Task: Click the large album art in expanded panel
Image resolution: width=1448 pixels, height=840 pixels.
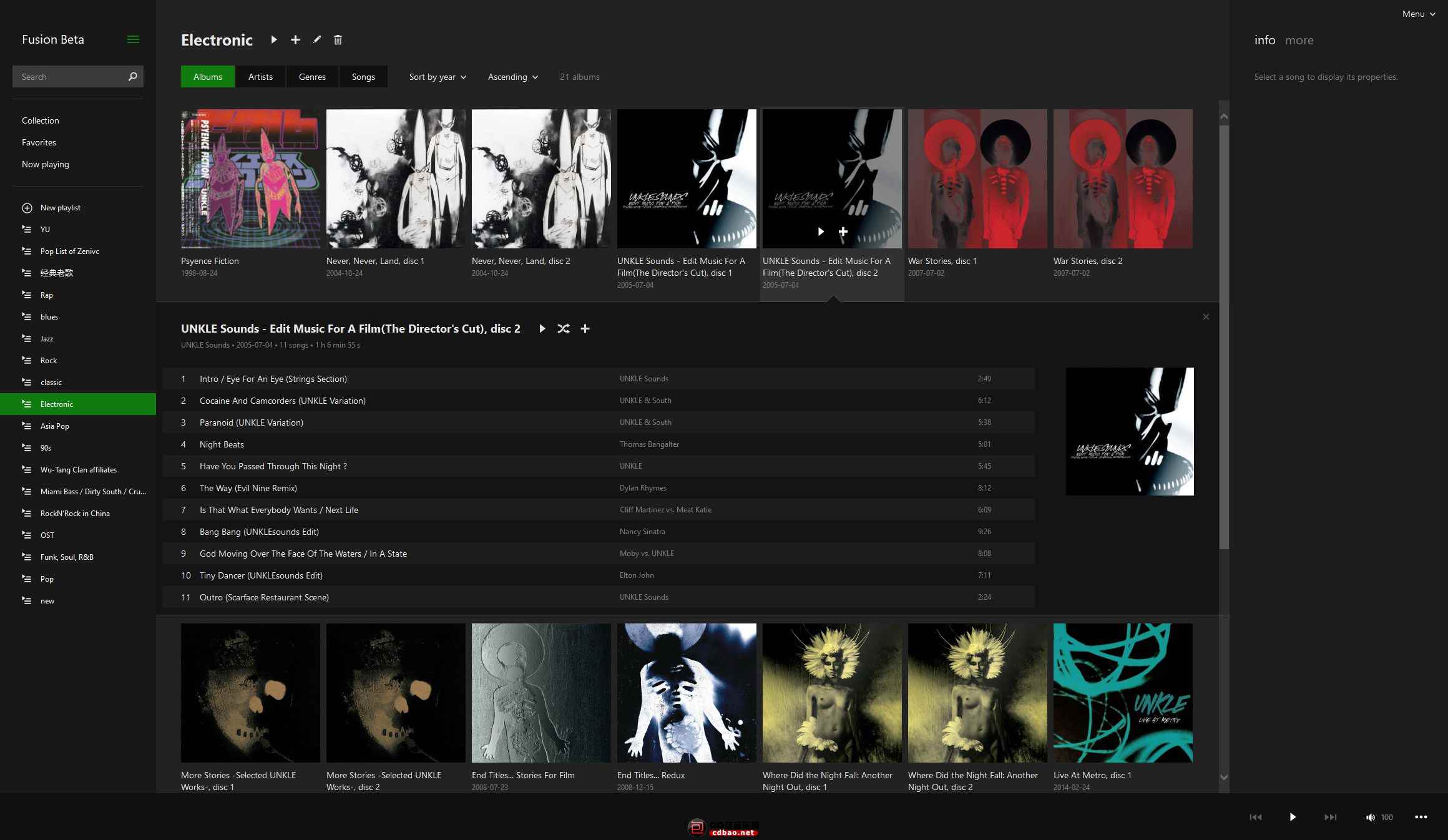Action: point(1130,431)
